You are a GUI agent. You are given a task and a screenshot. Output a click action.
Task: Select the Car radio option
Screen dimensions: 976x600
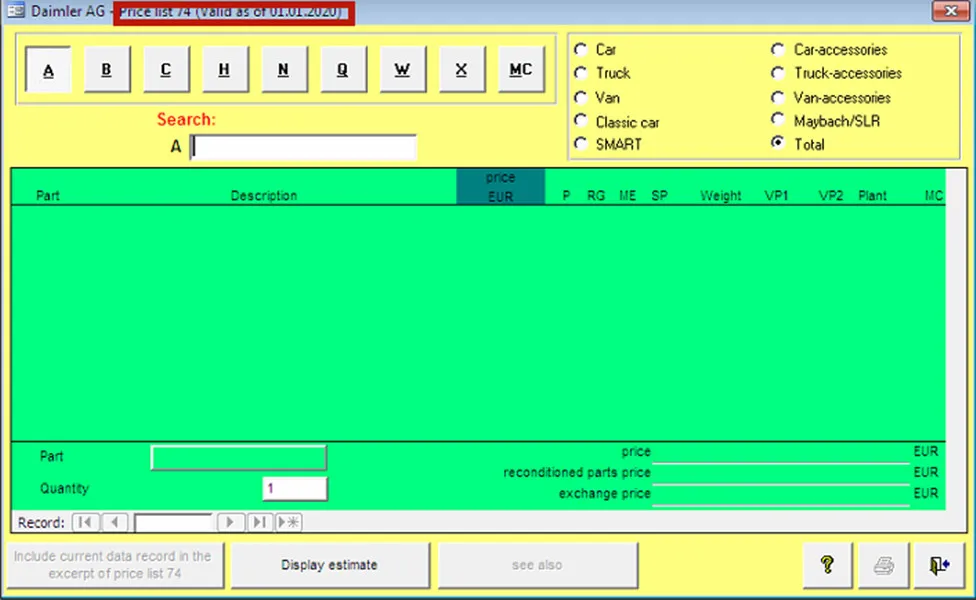coord(581,49)
